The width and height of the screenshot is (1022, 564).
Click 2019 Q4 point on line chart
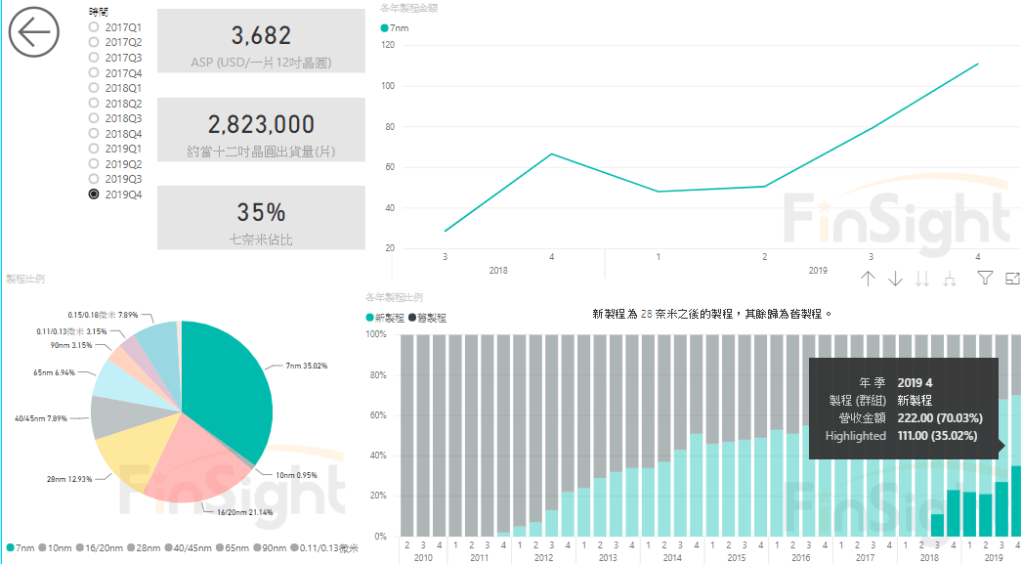point(977,64)
